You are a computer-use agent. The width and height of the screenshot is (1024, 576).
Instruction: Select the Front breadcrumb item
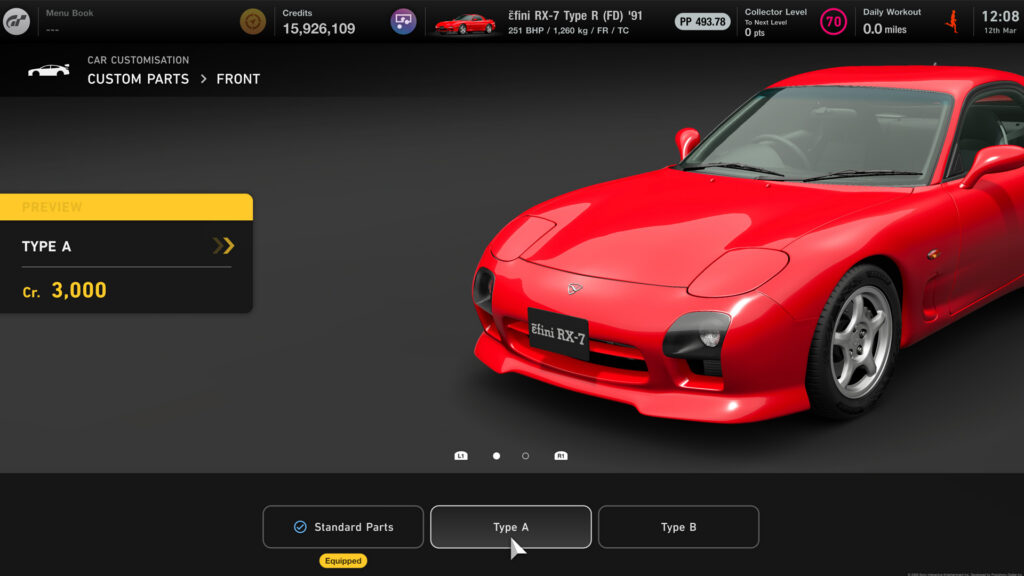(239, 79)
